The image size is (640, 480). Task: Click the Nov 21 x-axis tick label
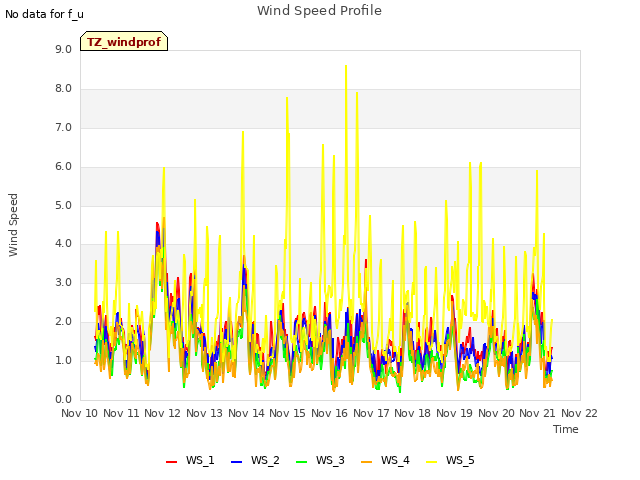click(x=537, y=413)
